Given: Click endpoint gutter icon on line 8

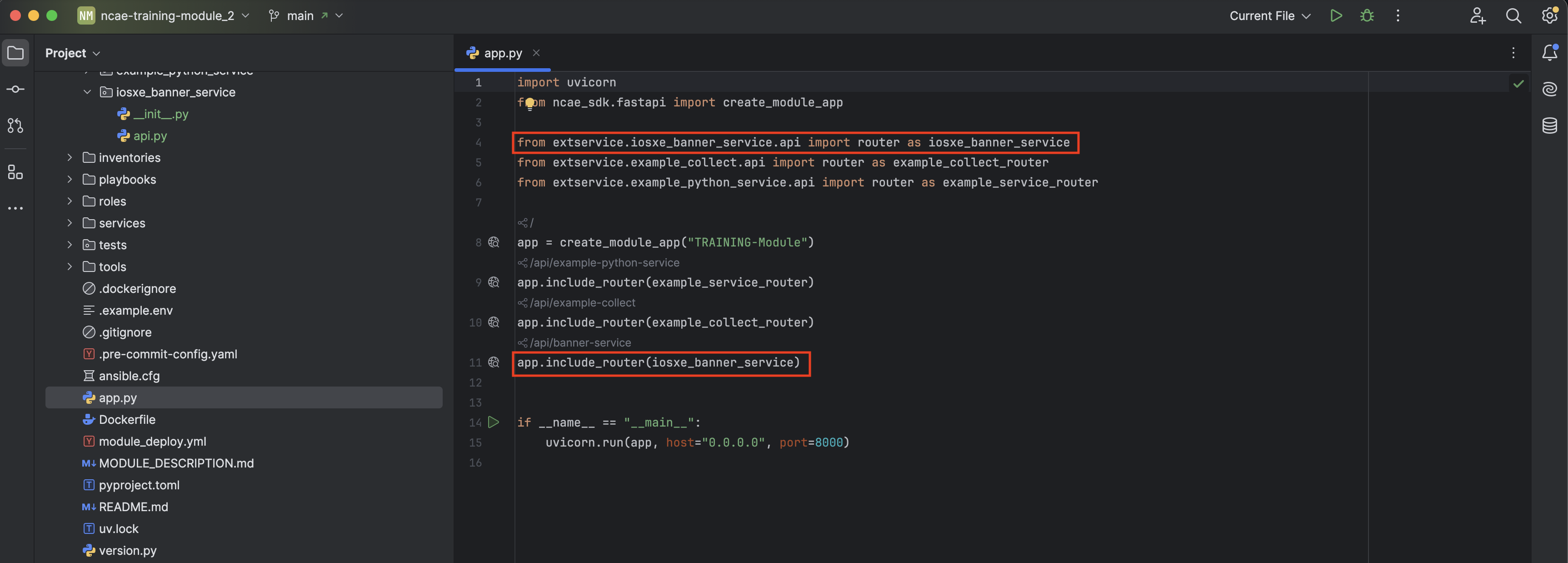Looking at the screenshot, I should pyautogui.click(x=494, y=242).
